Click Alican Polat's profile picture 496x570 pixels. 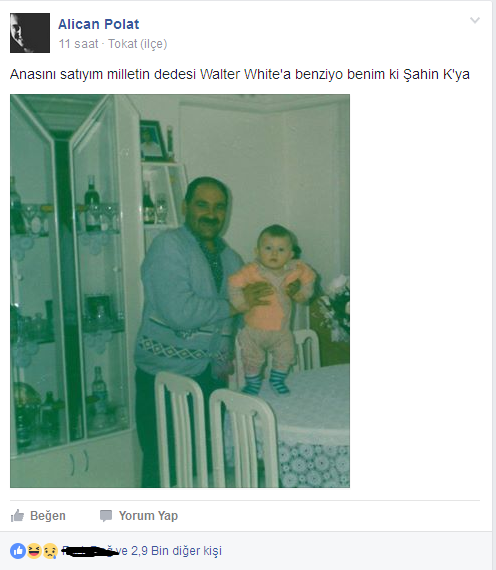pyautogui.click(x=30, y=33)
